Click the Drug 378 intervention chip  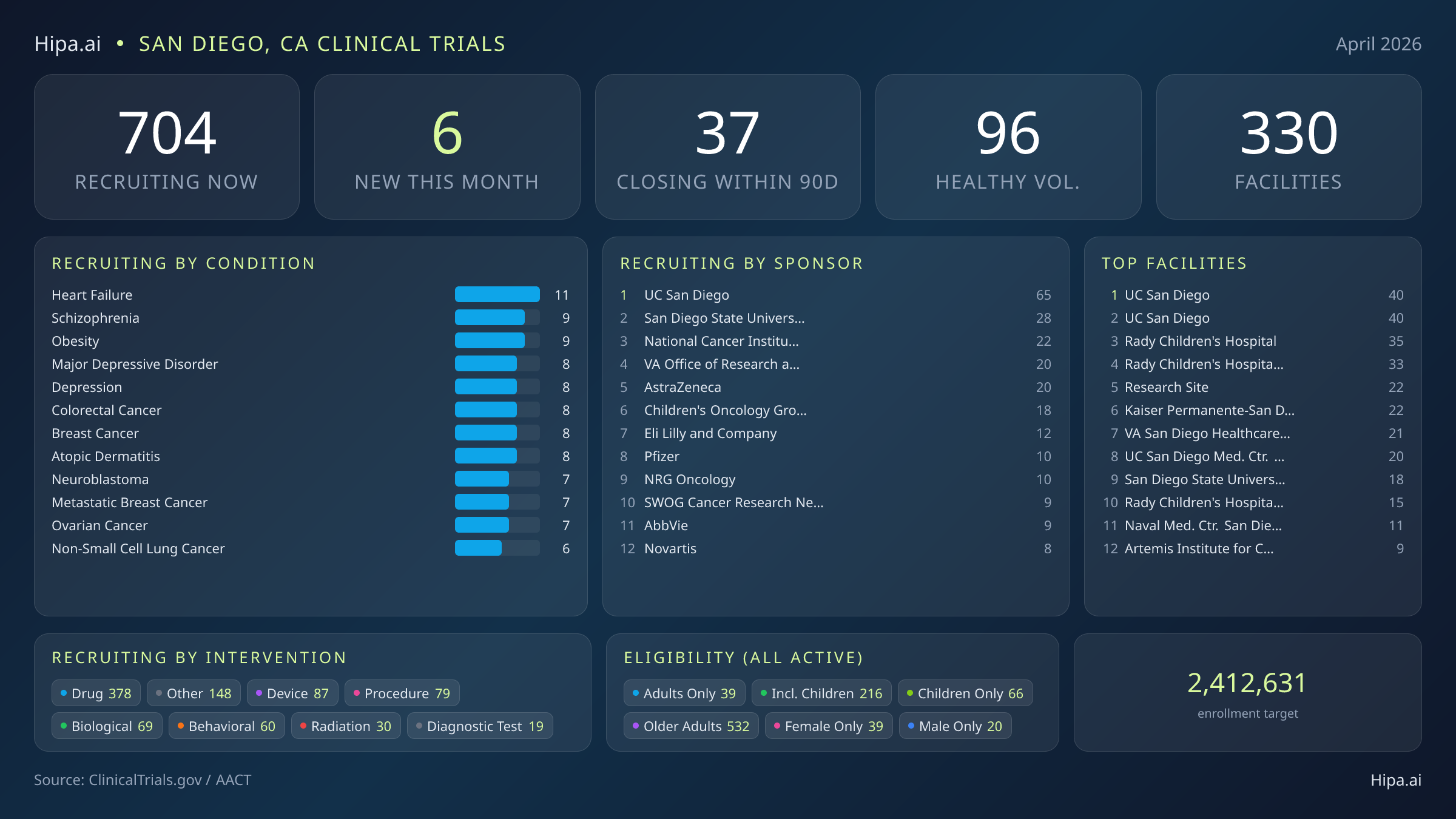tap(96, 693)
